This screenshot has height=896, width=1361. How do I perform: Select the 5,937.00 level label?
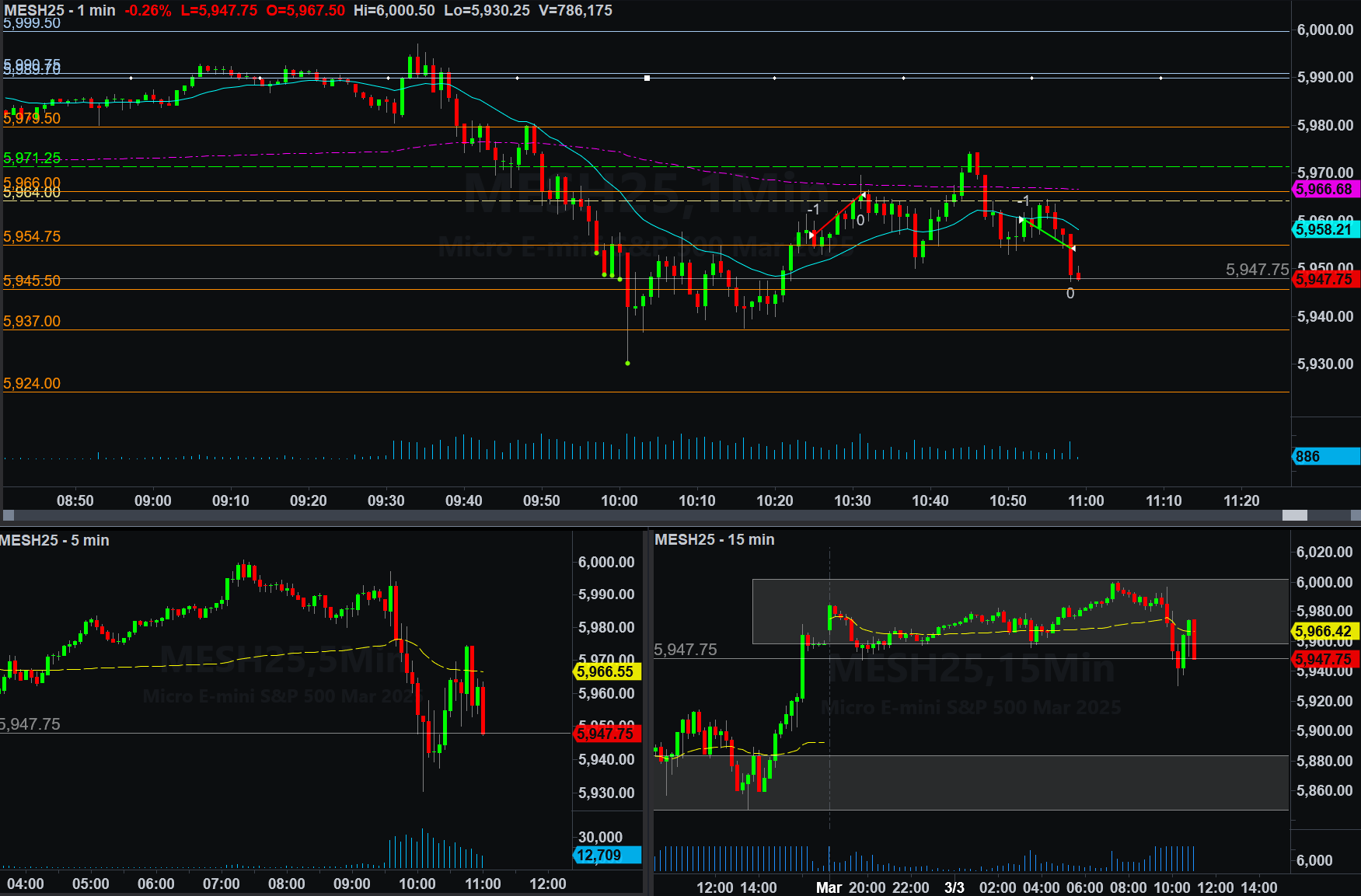32,321
